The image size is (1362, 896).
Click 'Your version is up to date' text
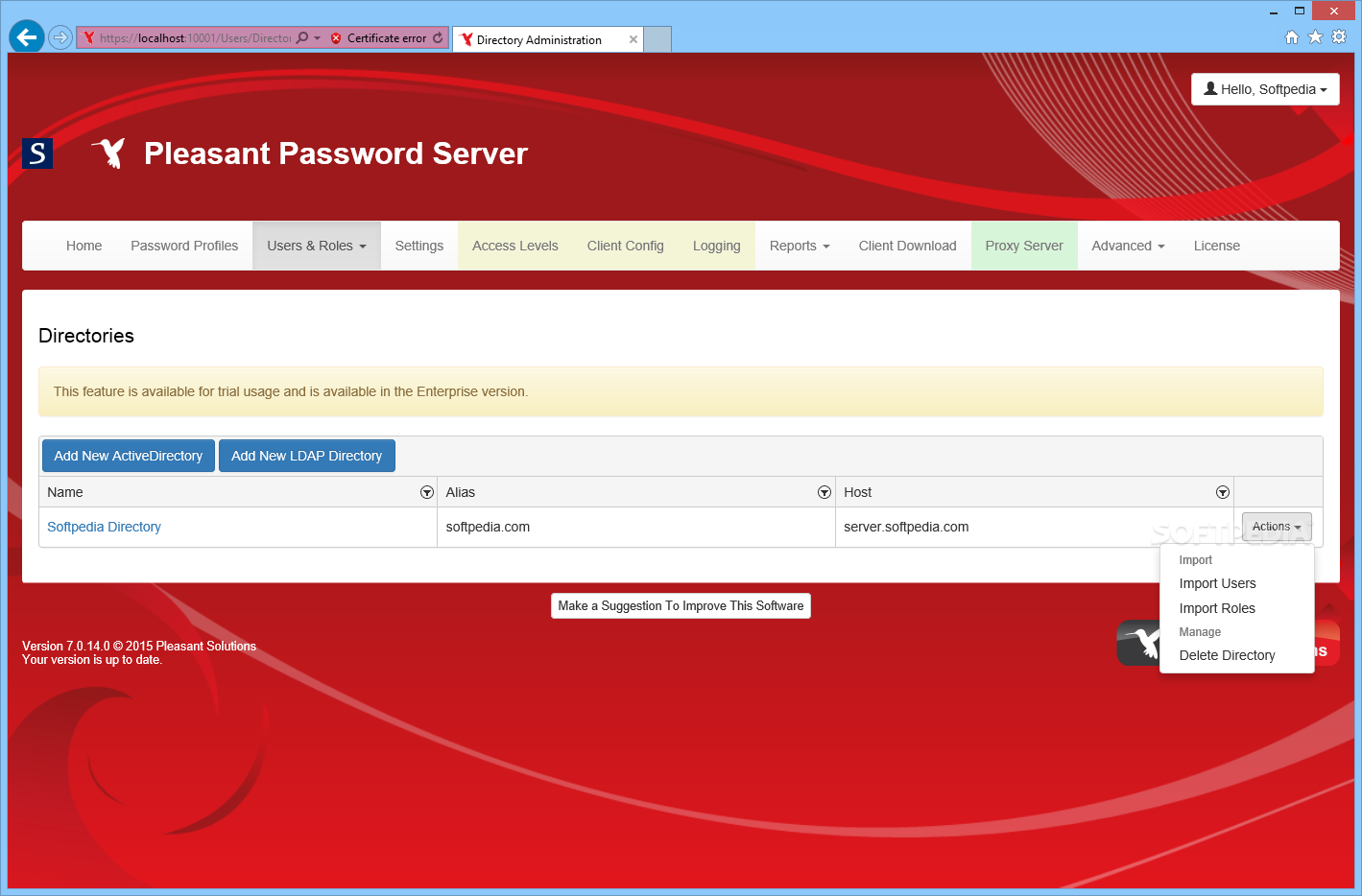[x=92, y=659]
